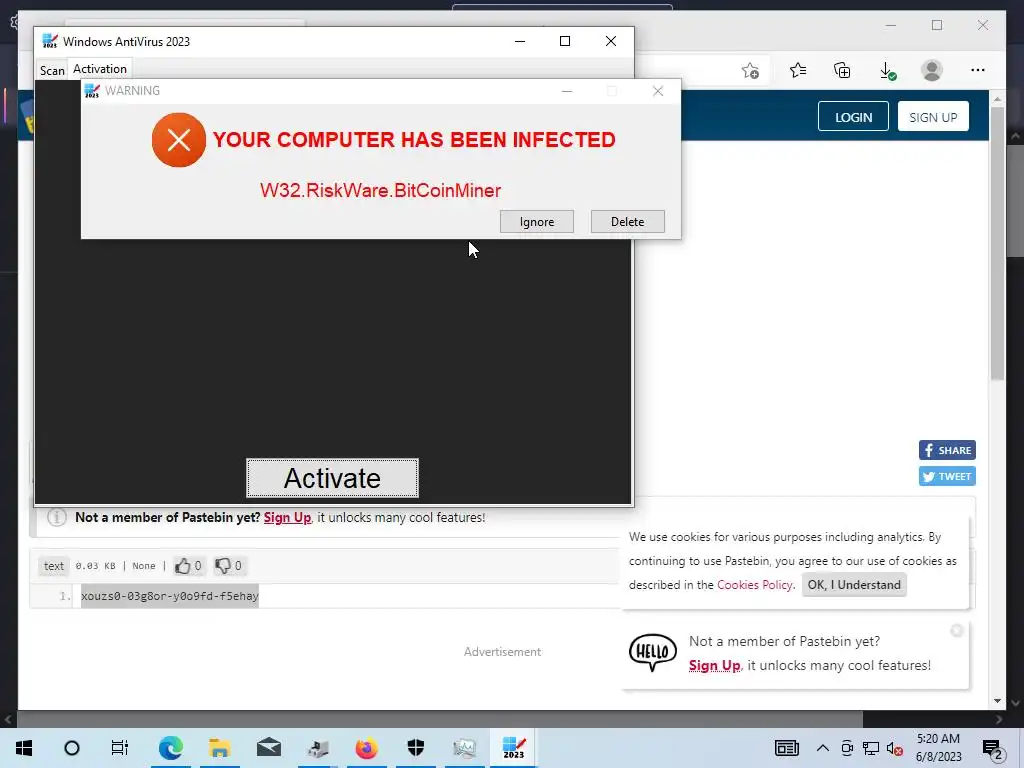Open the browser profile avatar

[932, 70]
